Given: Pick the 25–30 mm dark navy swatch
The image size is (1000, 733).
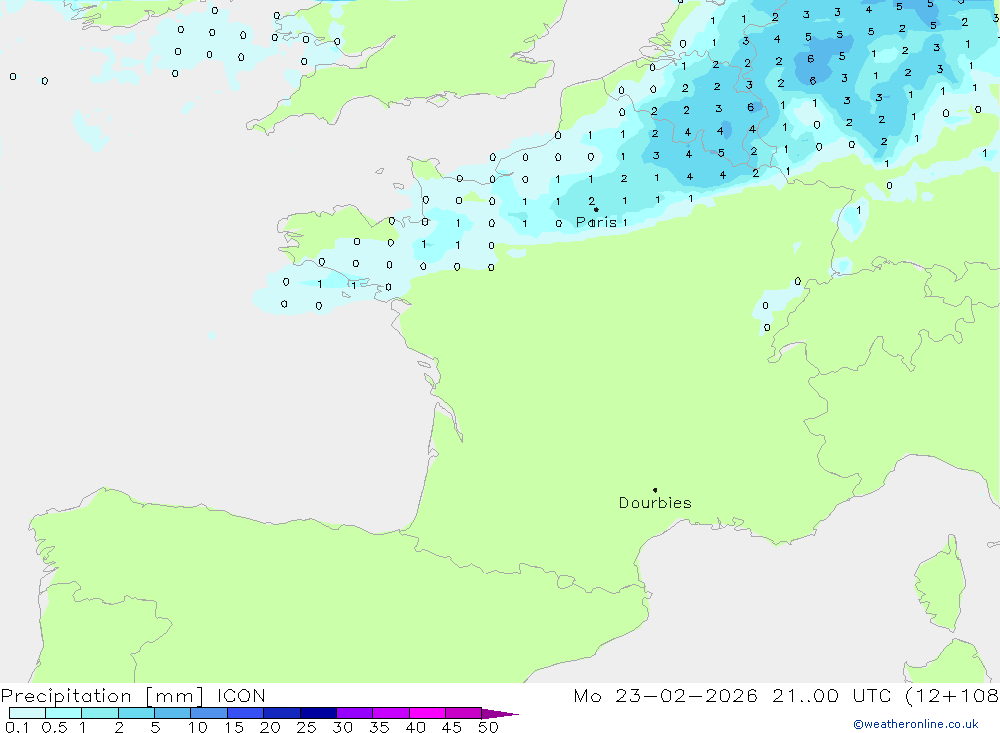Looking at the screenshot, I should [318, 713].
